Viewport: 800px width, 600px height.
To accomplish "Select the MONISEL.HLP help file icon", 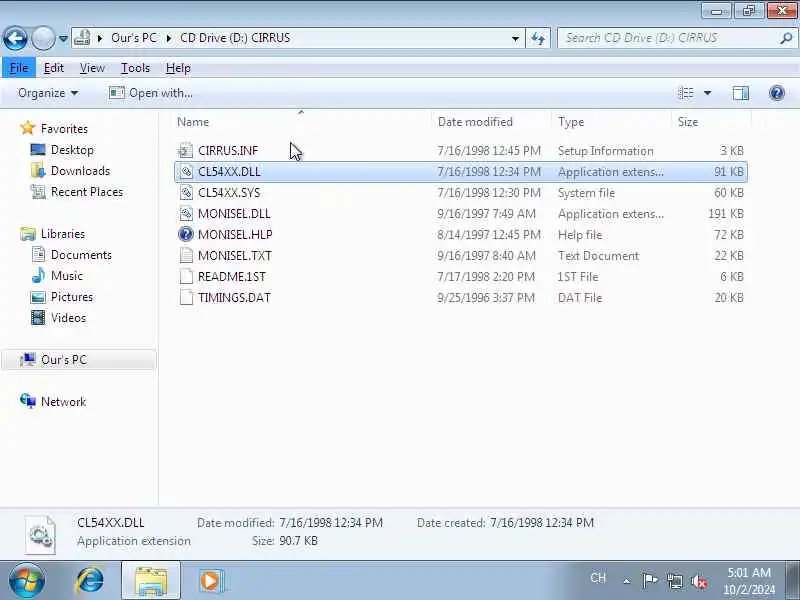I will pos(186,234).
